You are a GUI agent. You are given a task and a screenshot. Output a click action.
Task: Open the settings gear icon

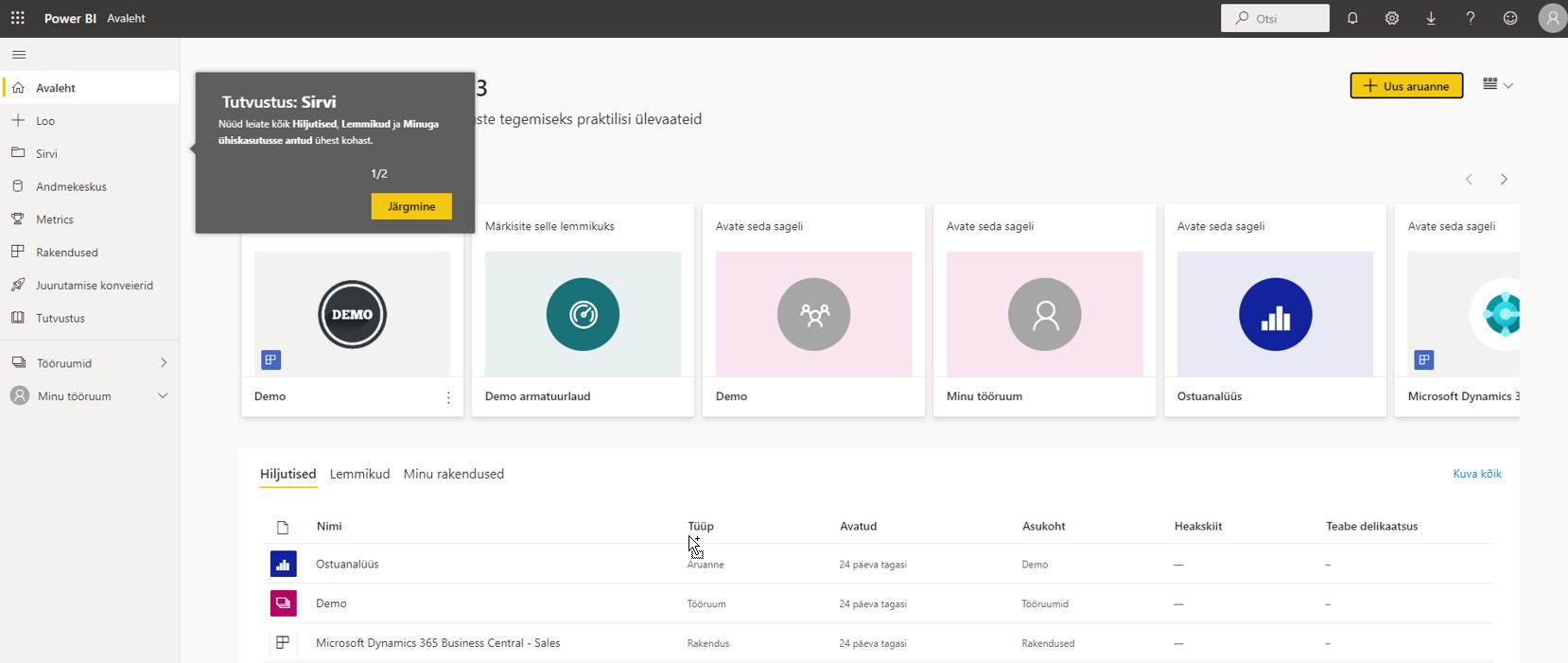(1392, 18)
